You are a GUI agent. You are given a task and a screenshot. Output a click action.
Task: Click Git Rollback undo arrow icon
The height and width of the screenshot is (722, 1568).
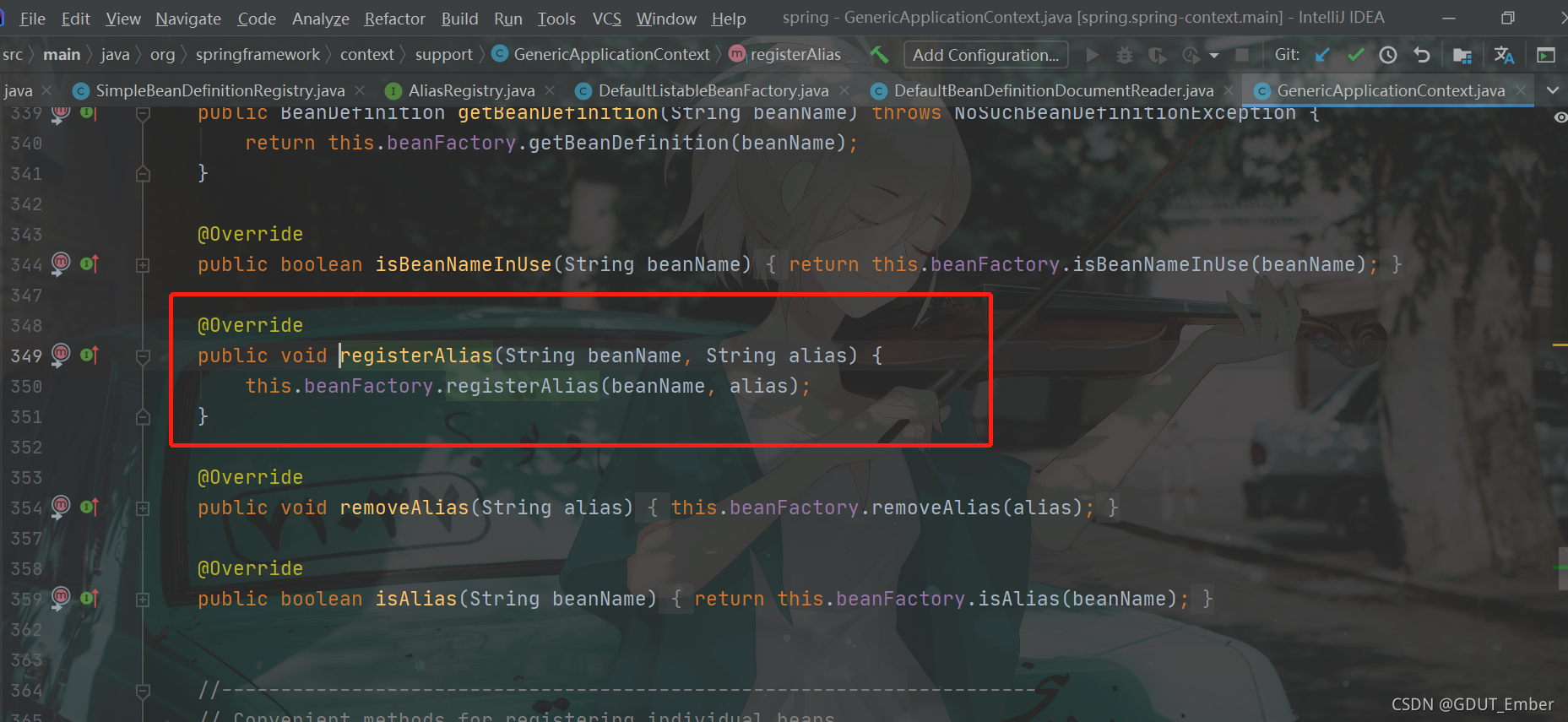coord(1422,55)
